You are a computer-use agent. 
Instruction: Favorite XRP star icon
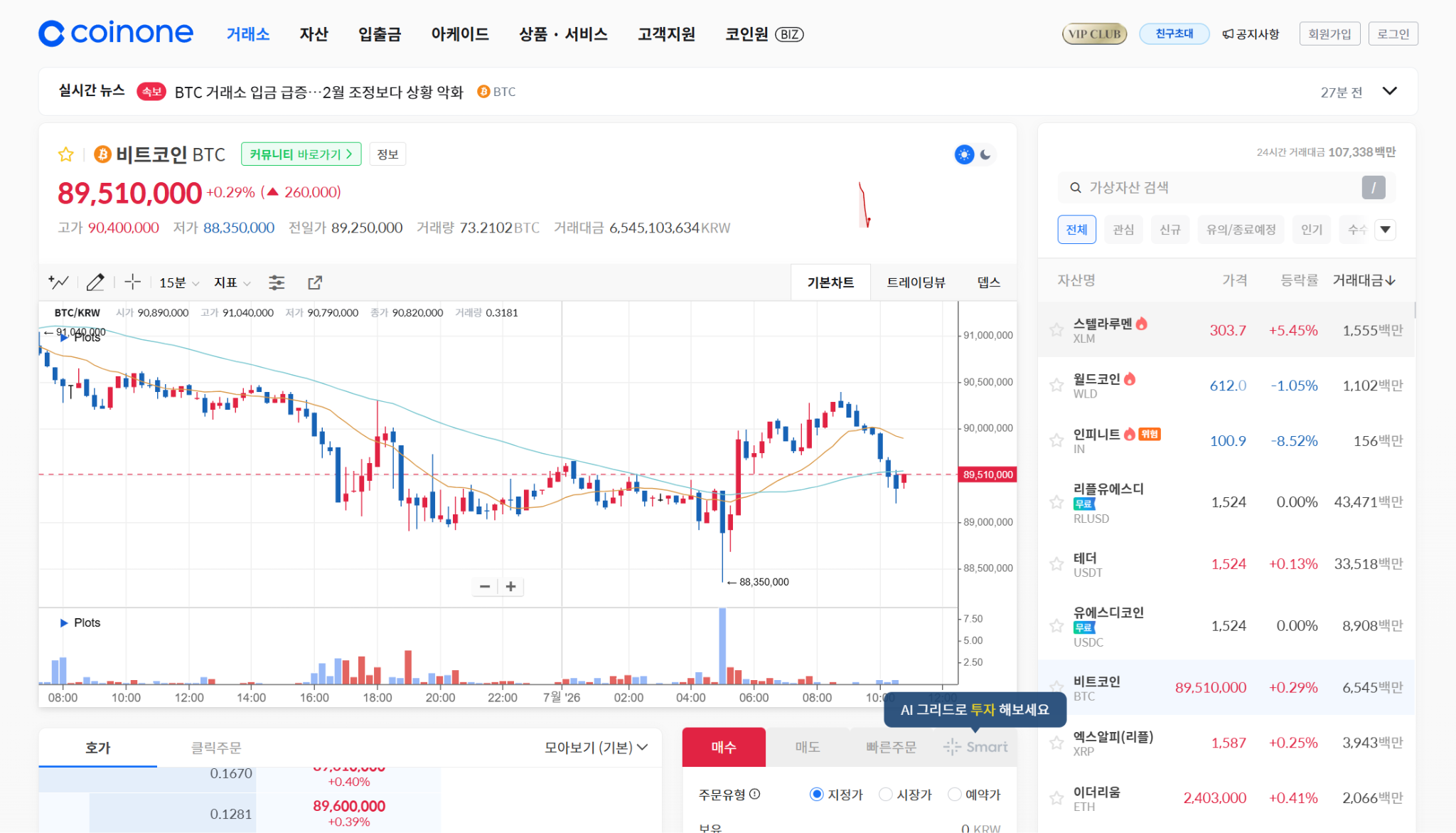[x=1056, y=743]
